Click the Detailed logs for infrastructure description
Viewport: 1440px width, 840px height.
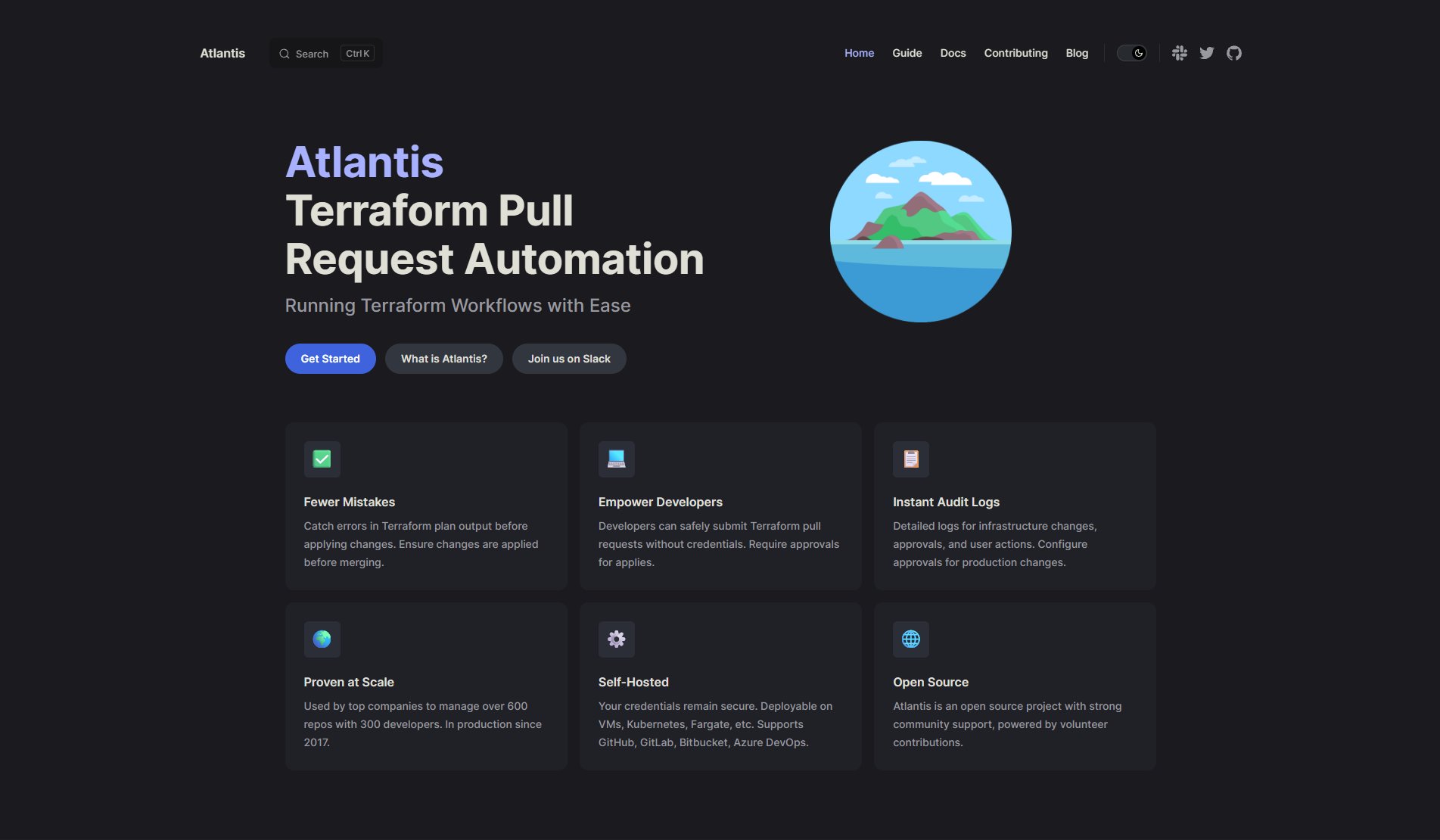coord(995,544)
